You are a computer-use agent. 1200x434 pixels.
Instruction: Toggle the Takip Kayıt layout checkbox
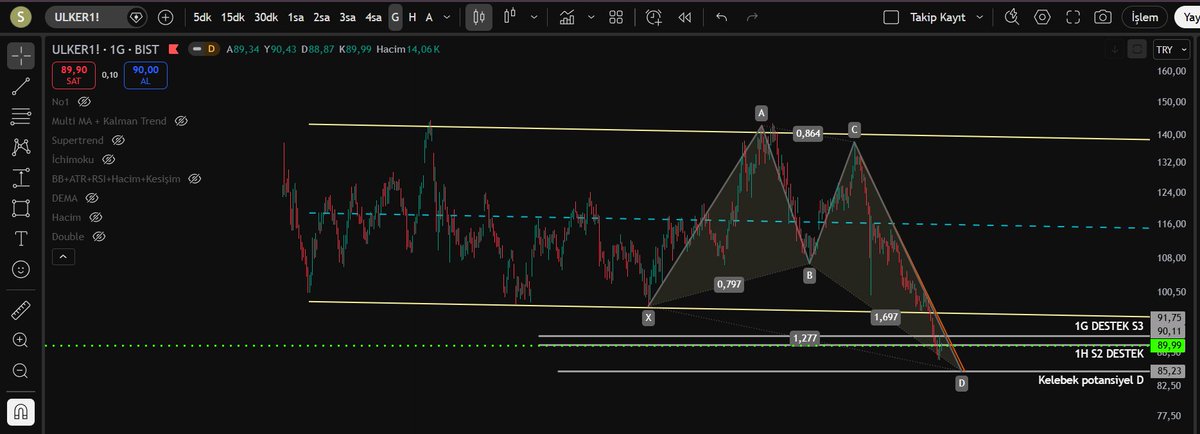pyautogui.click(x=891, y=17)
